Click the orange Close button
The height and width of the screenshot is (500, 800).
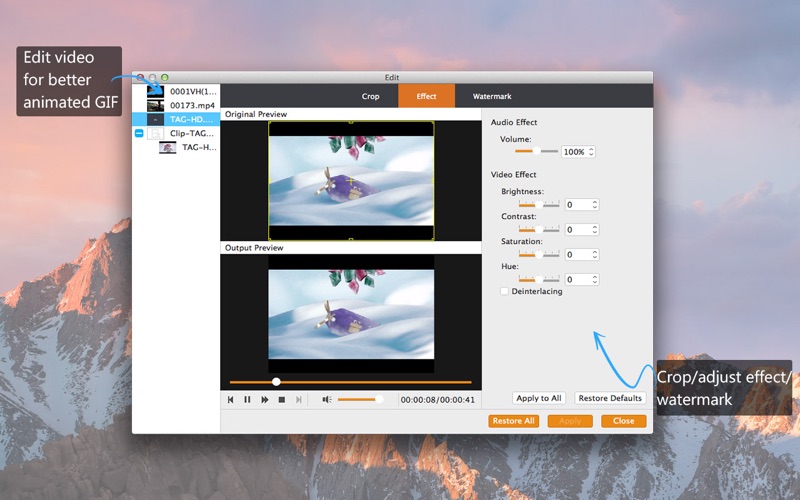point(623,421)
